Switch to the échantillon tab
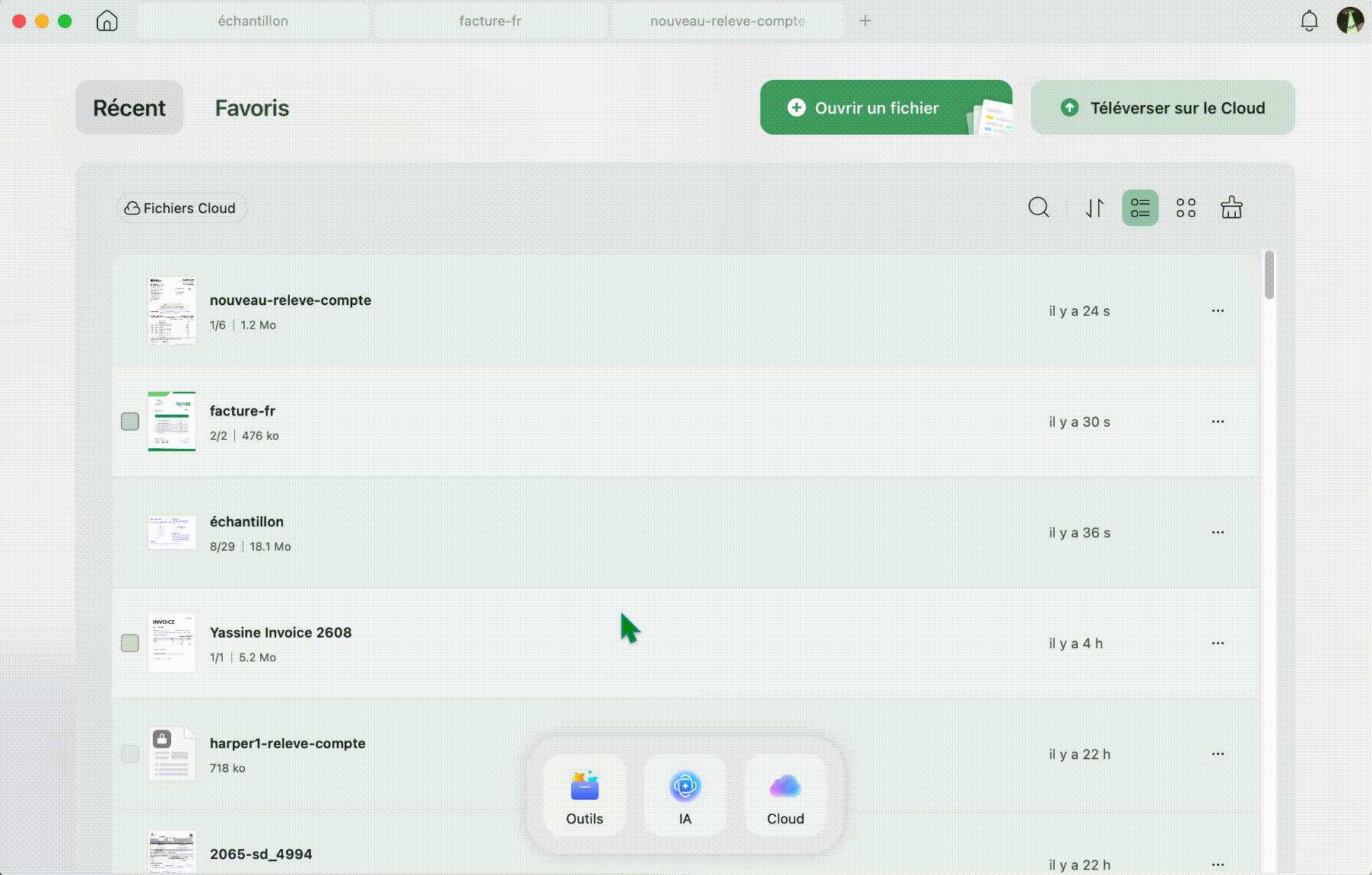This screenshot has height=875, width=1372. (x=253, y=21)
